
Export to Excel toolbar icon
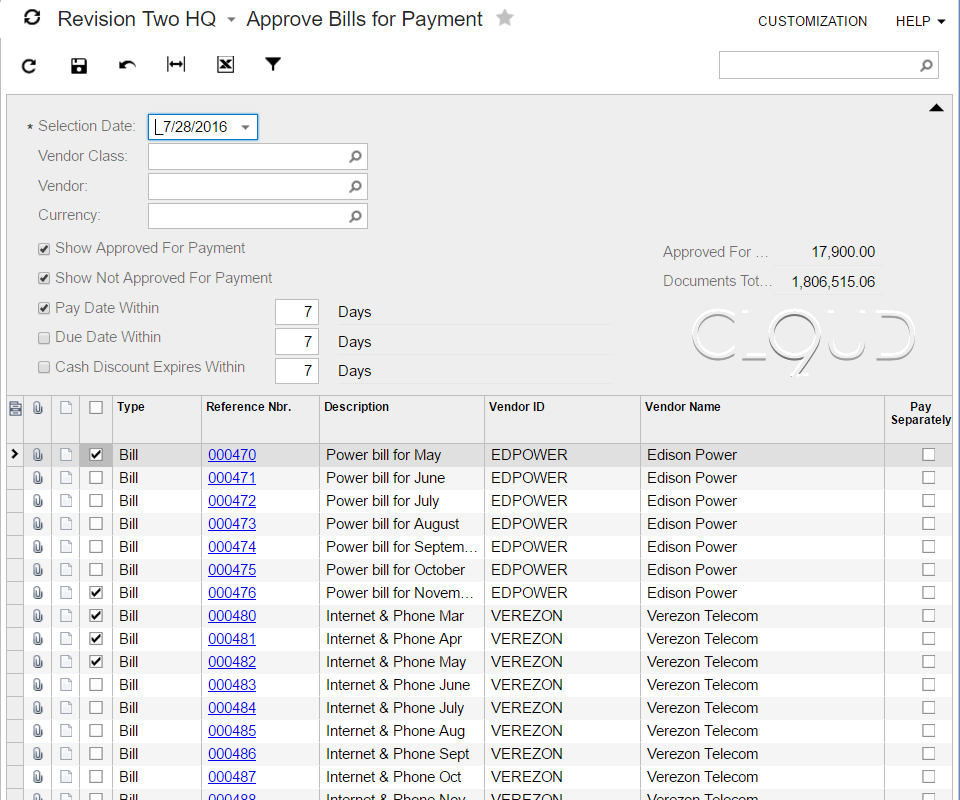pyautogui.click(x=225, y=64)
